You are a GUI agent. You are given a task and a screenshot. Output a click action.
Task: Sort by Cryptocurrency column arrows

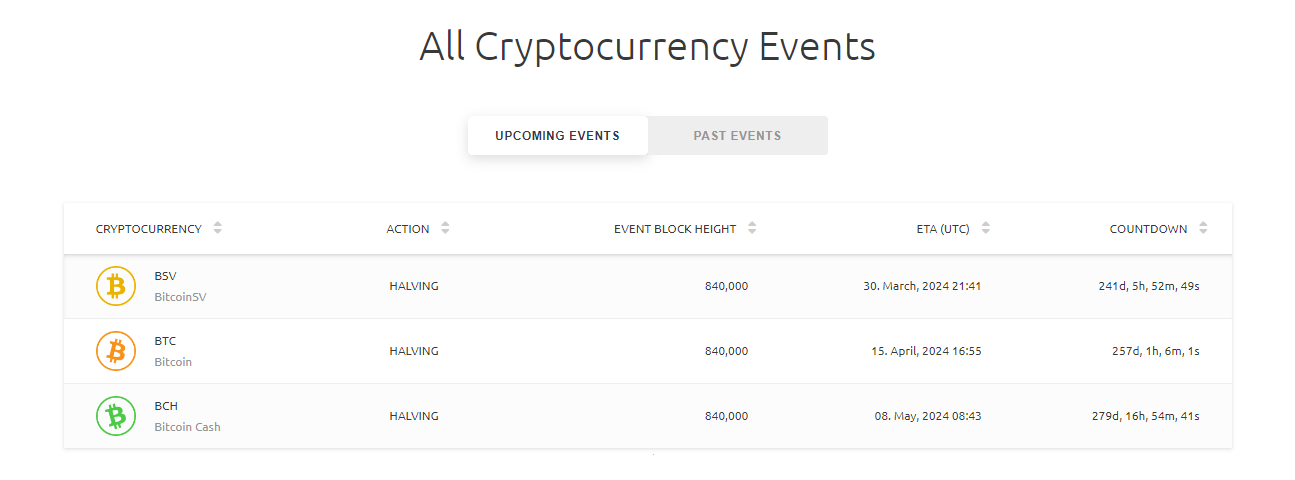[217, 228]
